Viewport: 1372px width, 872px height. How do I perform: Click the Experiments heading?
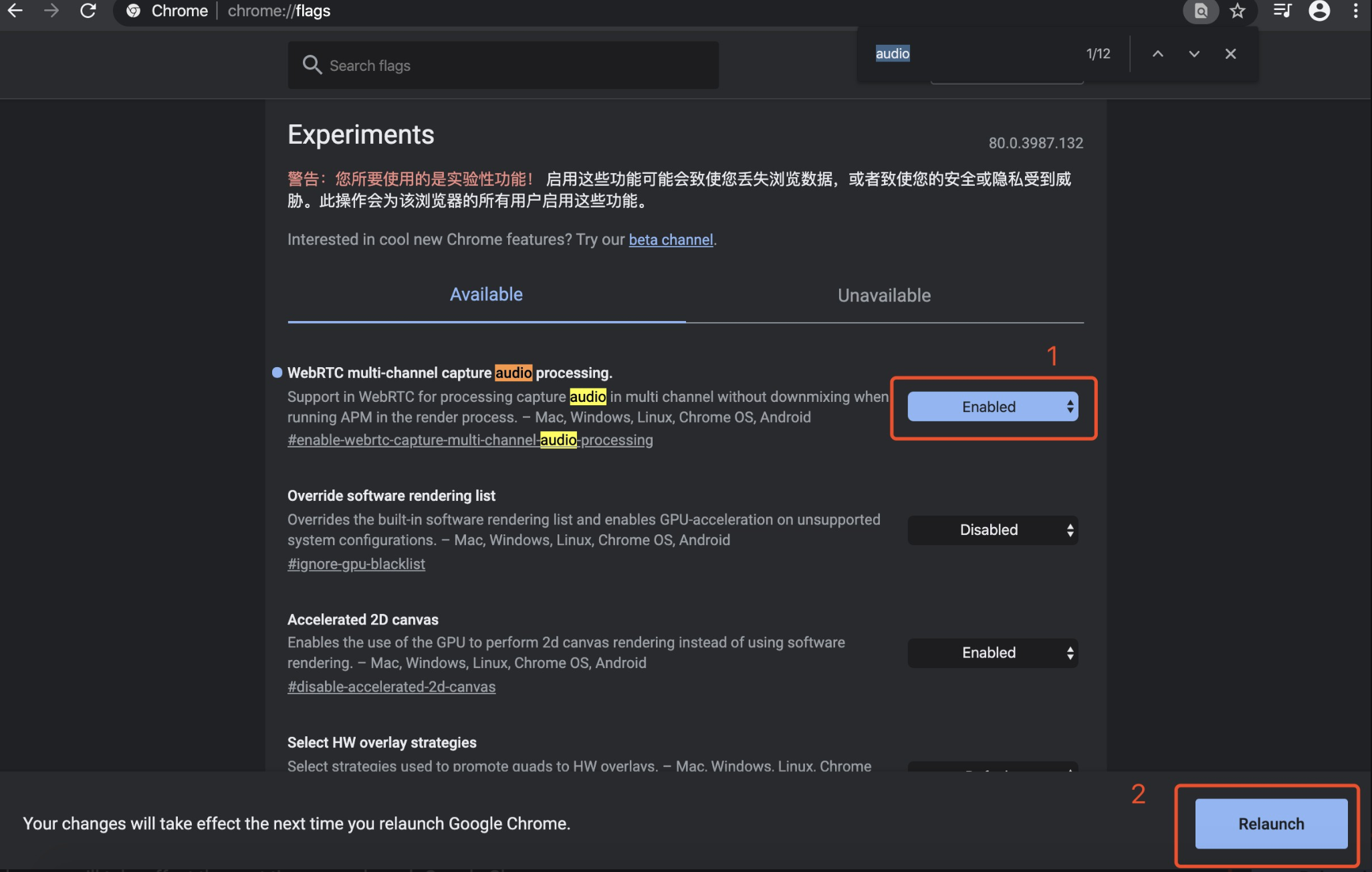pos(361,134)
